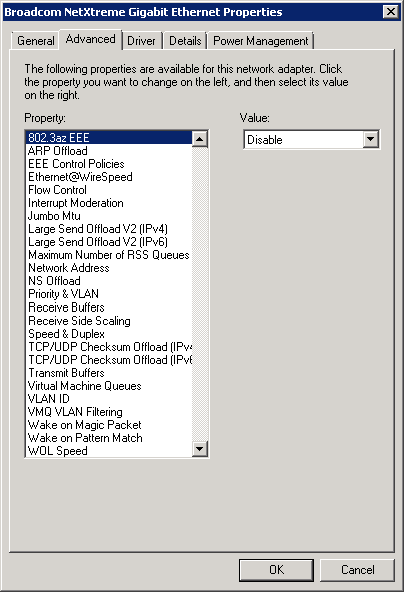
Task: Click the OK button
Action: (276, 570)
